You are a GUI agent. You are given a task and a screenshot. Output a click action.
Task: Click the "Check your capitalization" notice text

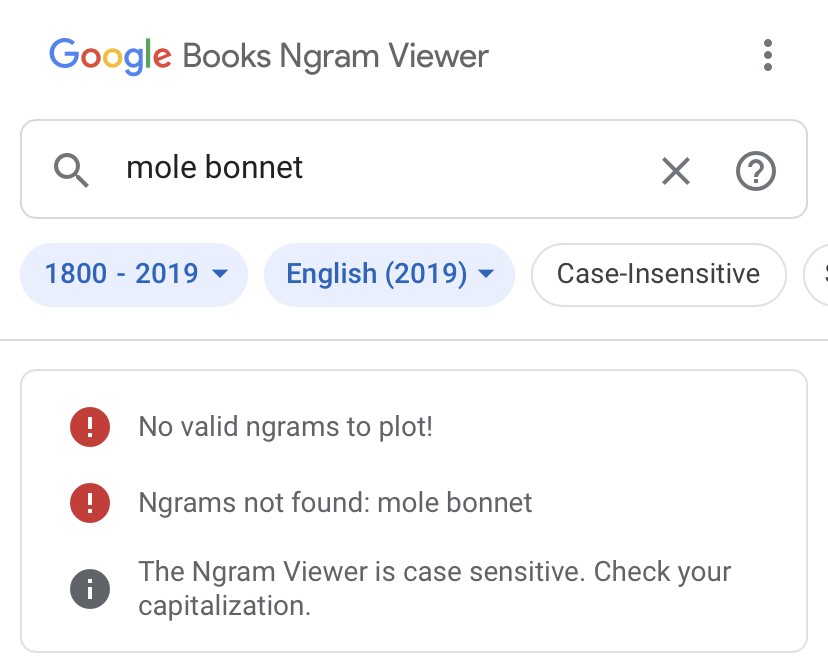coord(435,589)
